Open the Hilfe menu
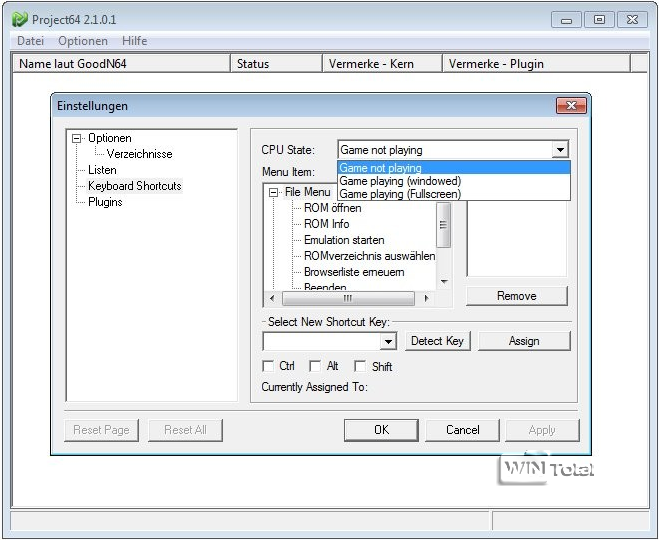The image size is (659, 540). tap(134, 41)
